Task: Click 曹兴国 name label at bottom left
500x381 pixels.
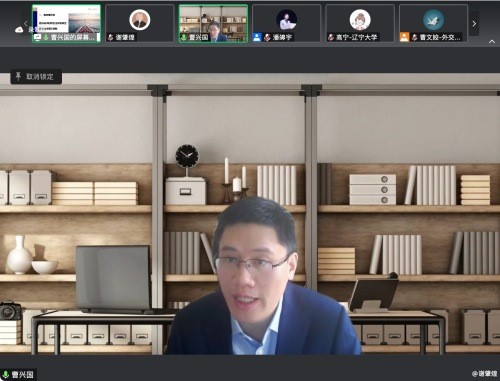Action: [23, 375]
